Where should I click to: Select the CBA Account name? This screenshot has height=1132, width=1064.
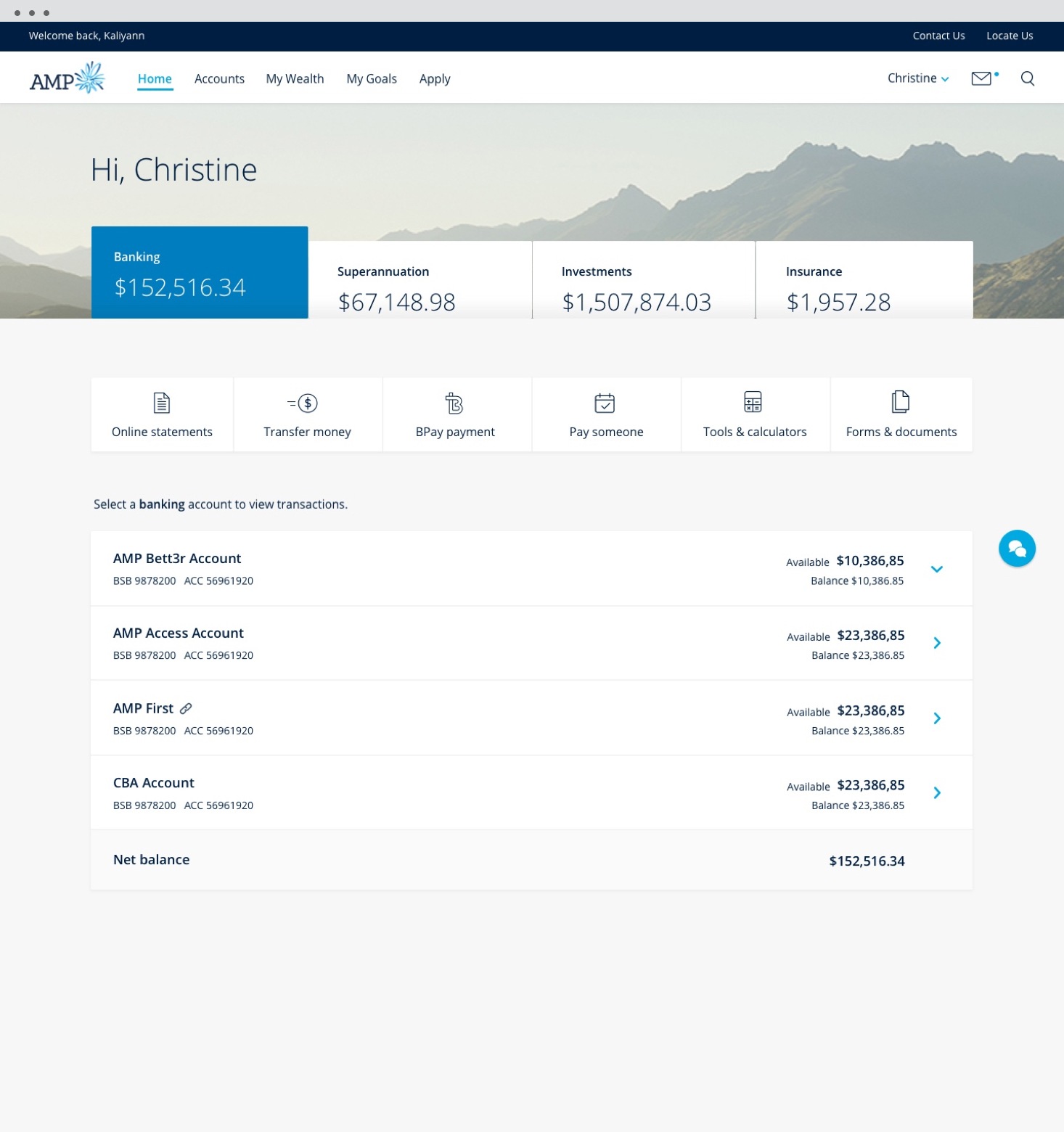click(154, 783)
